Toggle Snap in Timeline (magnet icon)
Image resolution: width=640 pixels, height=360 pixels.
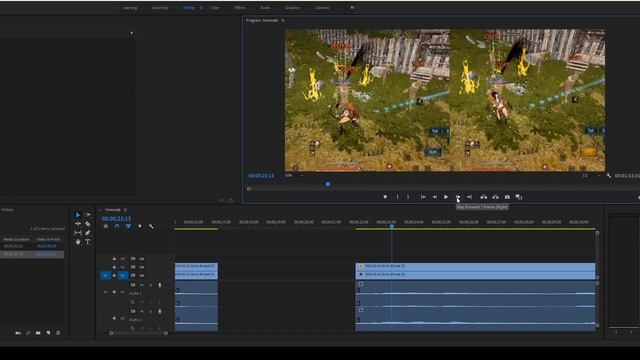(117, 226)
